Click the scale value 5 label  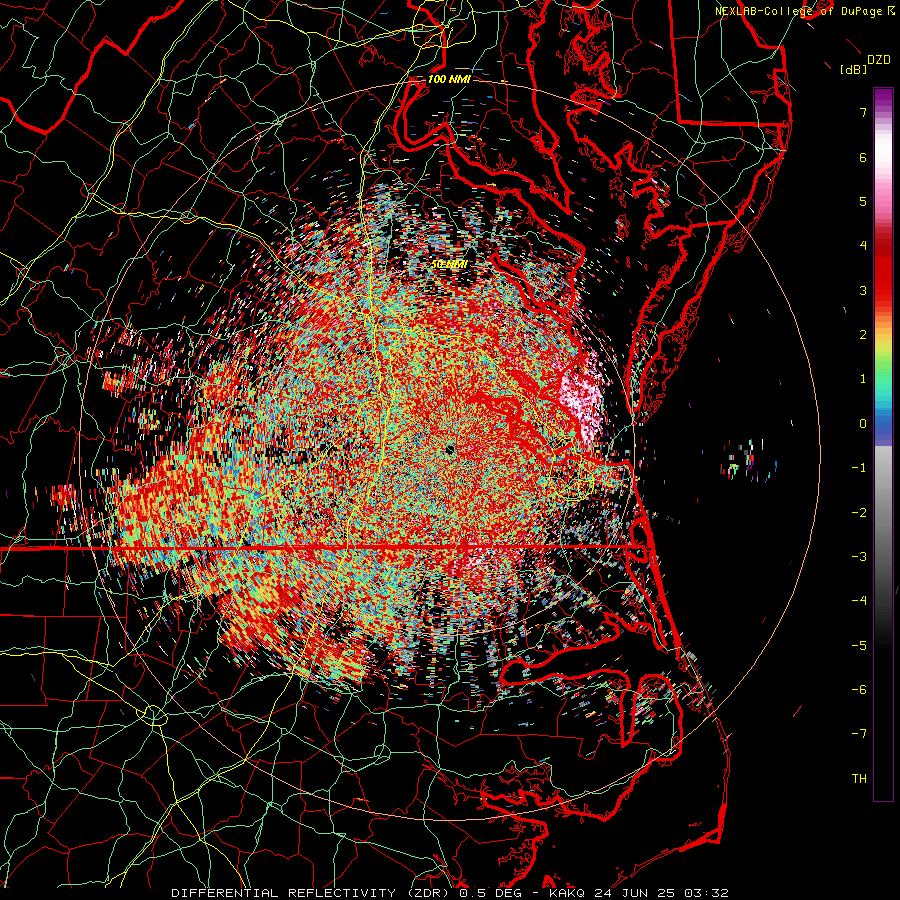click(863, 201)
